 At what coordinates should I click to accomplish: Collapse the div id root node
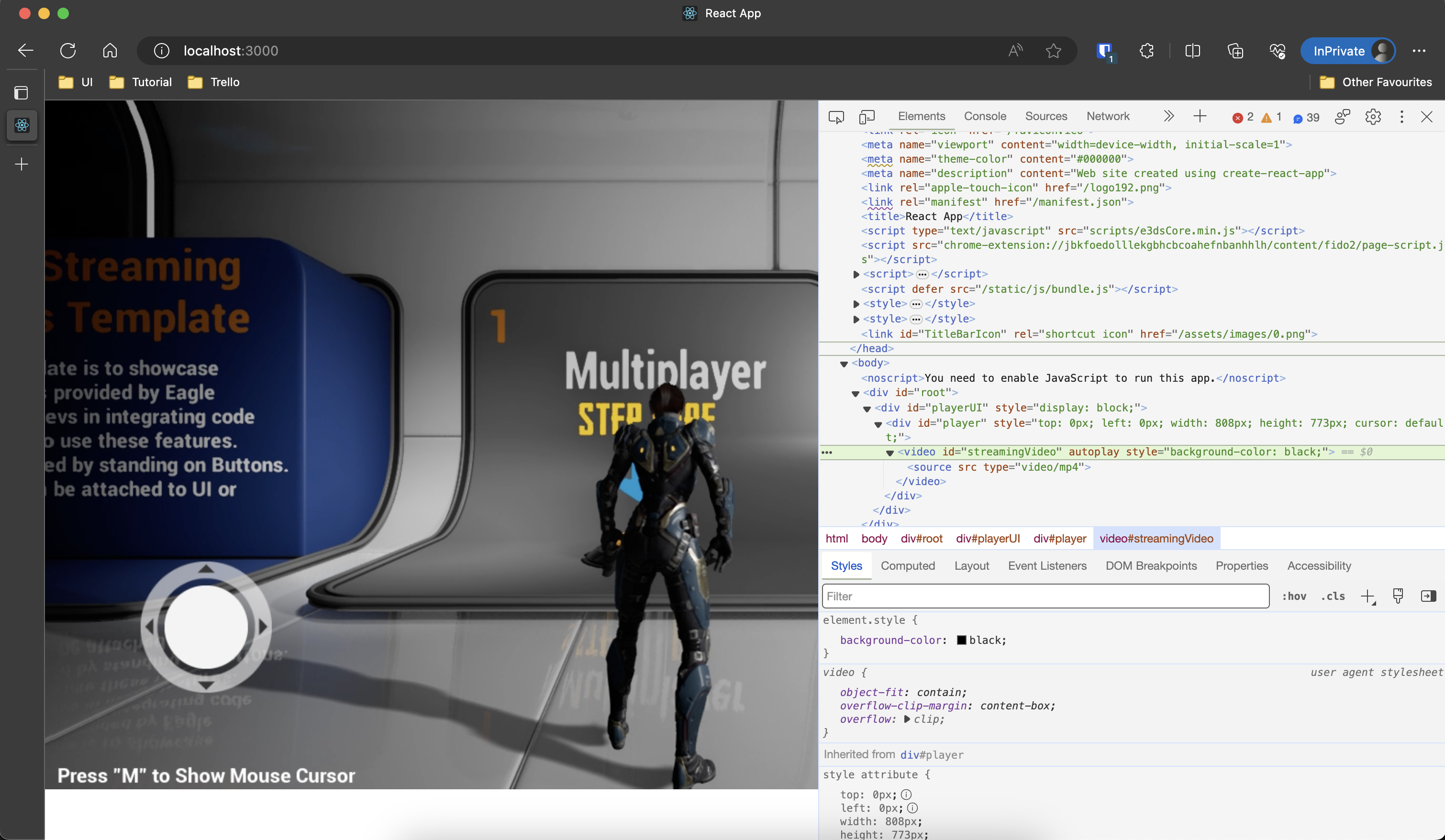(x=856, y=393)
